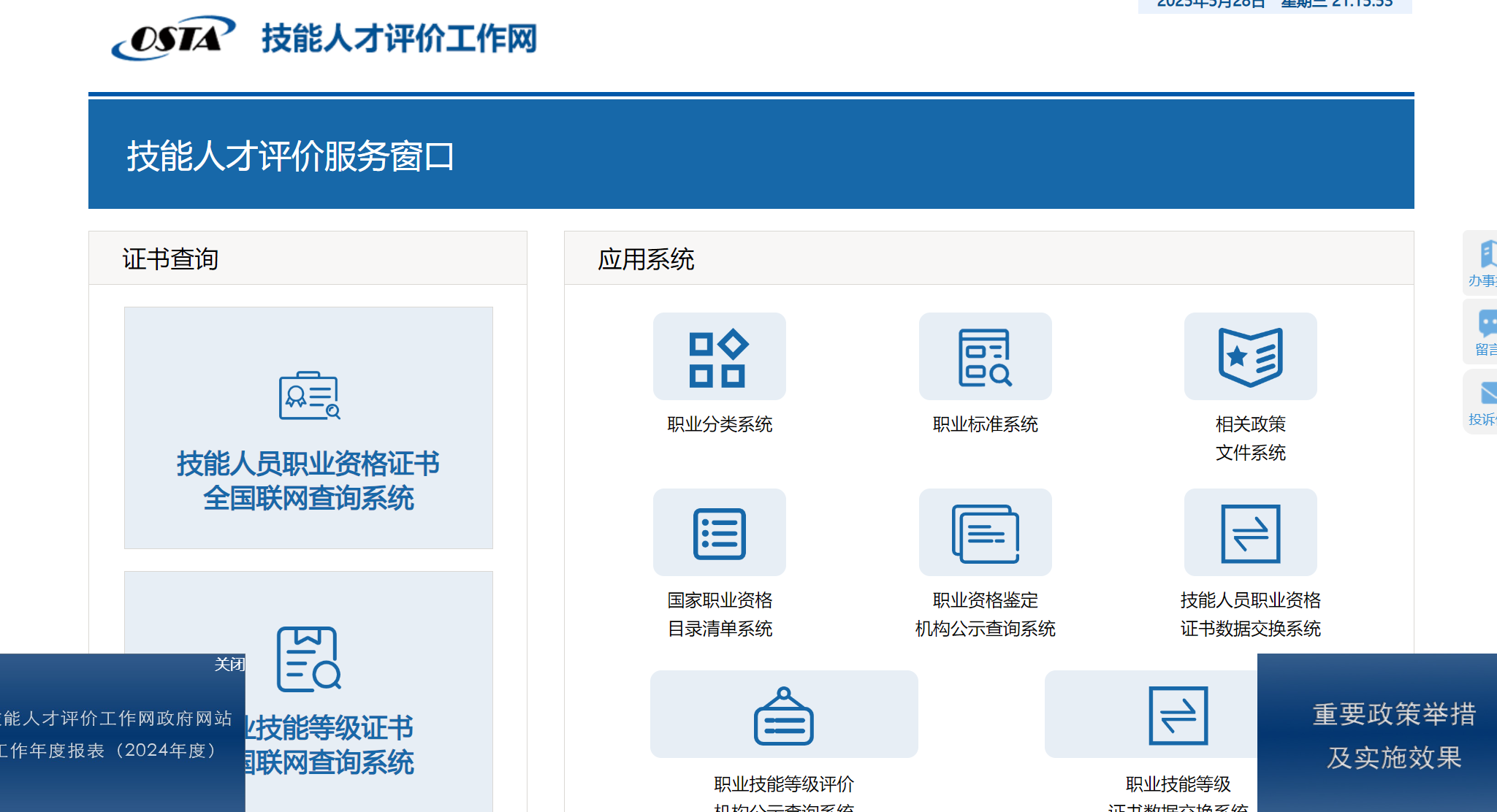Image resolution: width=1497 pixels, height=812 pixels.
Task: Click the 应用系统 section header
Action: click(x=647, y=259)
